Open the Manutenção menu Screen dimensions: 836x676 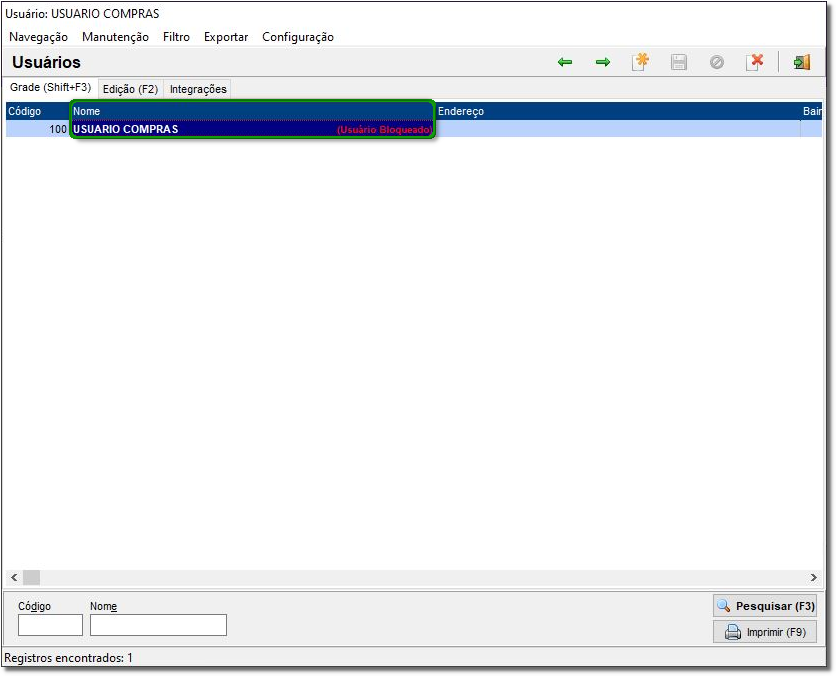pos(115,37)
